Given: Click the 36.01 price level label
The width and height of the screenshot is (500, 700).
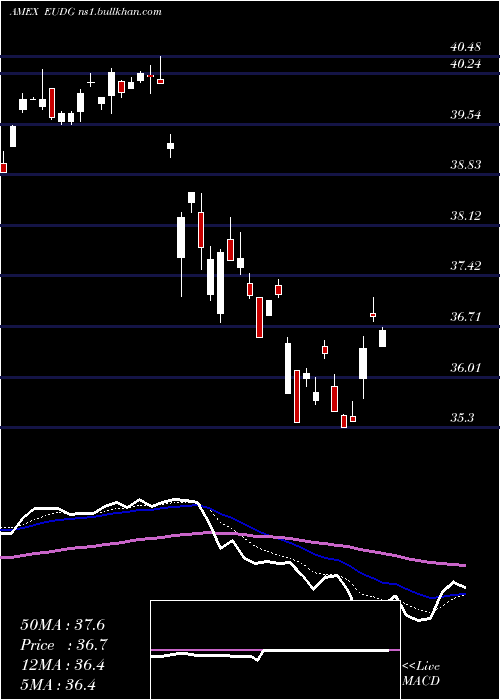Looking at the screenshot, I should 465,368.
